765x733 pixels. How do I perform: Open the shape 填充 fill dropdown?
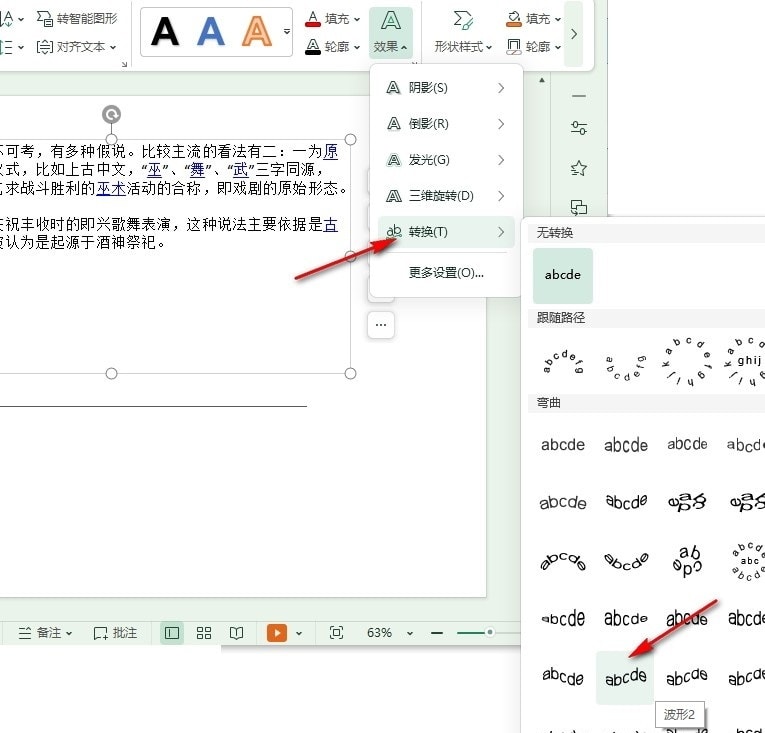[533, 19]
